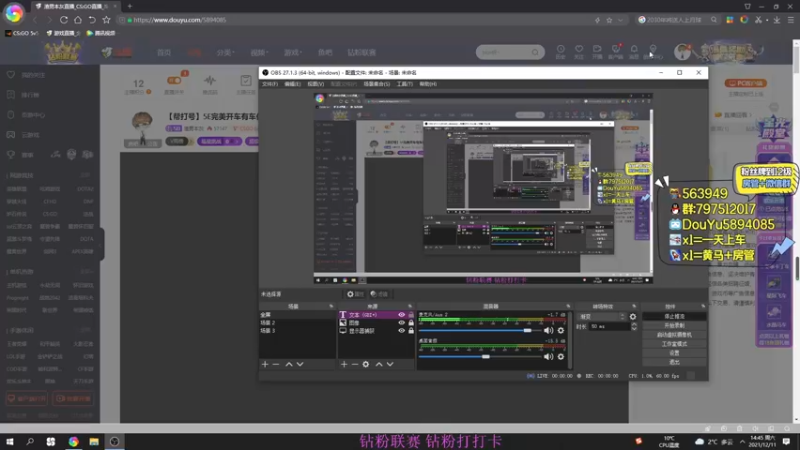Decrease the transition duration with down stepper

point(634,329)
